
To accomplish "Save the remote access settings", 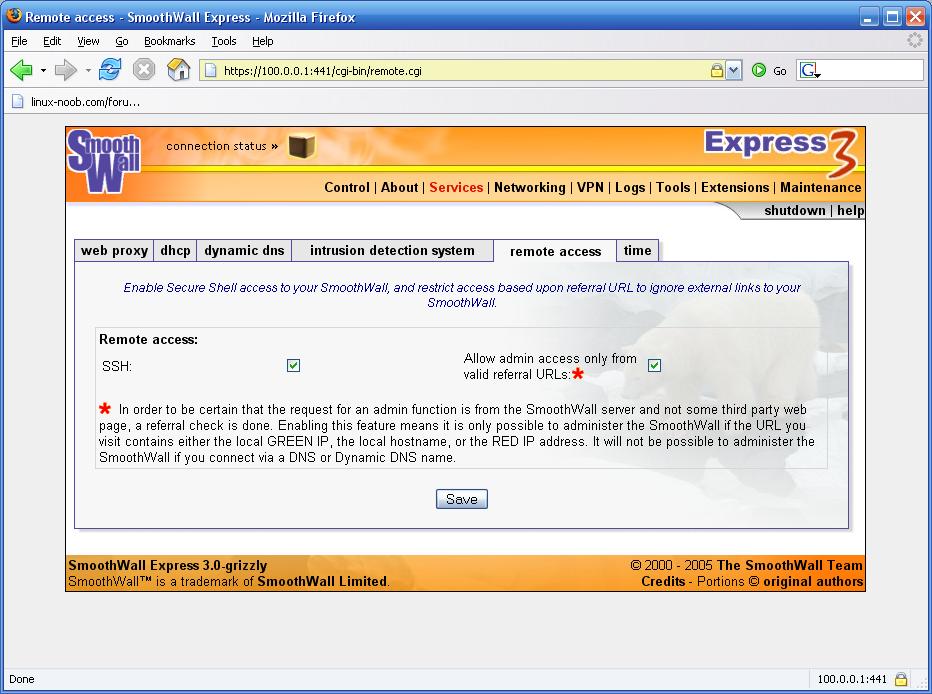I will point(462,499).
